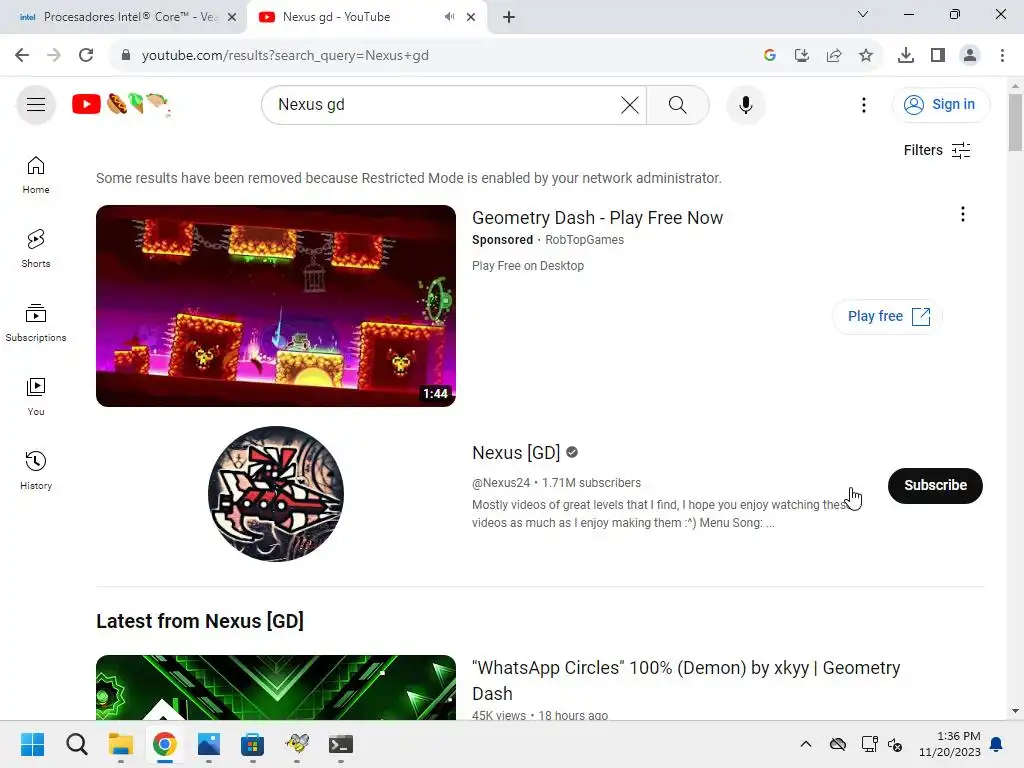Go forward one page
Screen dimensions: 1024x768
point(54,56)
